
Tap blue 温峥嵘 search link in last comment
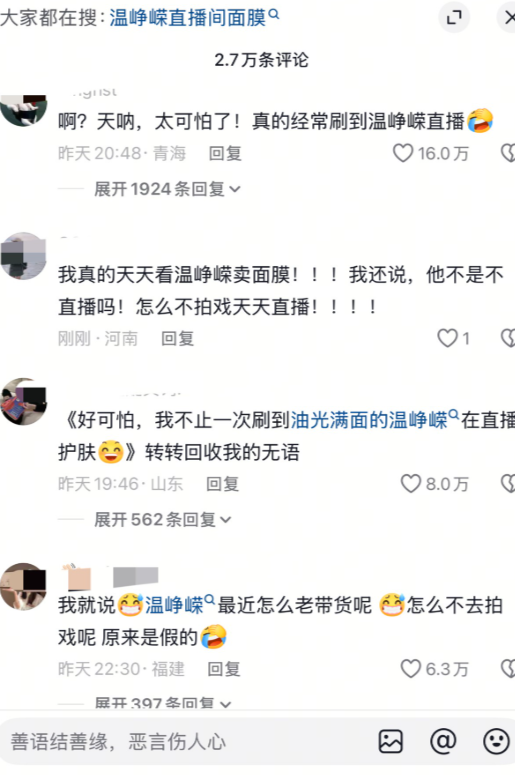(x=179, y=605)
